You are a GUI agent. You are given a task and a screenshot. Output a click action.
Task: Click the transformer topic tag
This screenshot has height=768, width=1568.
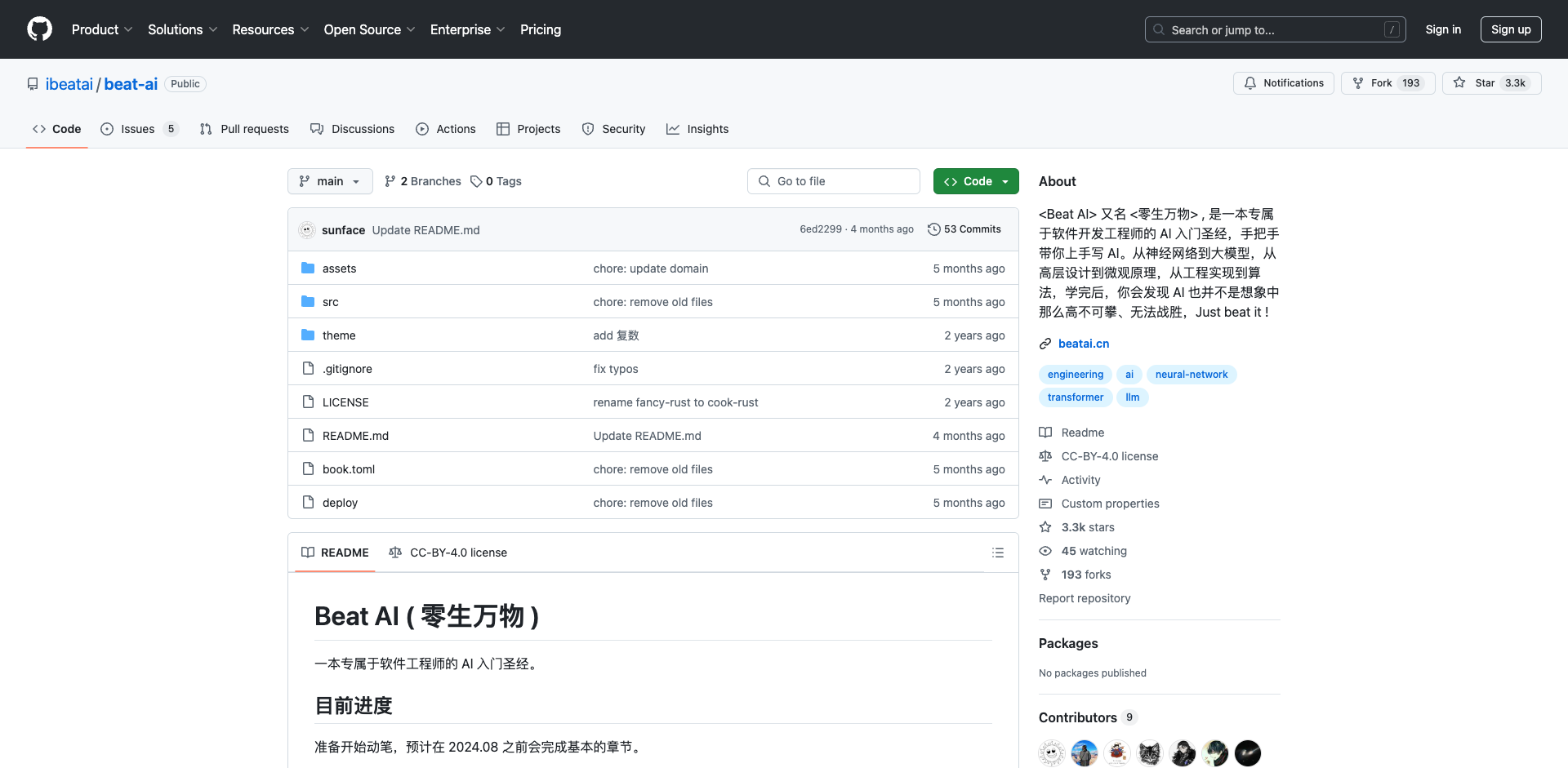click(1076, 397)
